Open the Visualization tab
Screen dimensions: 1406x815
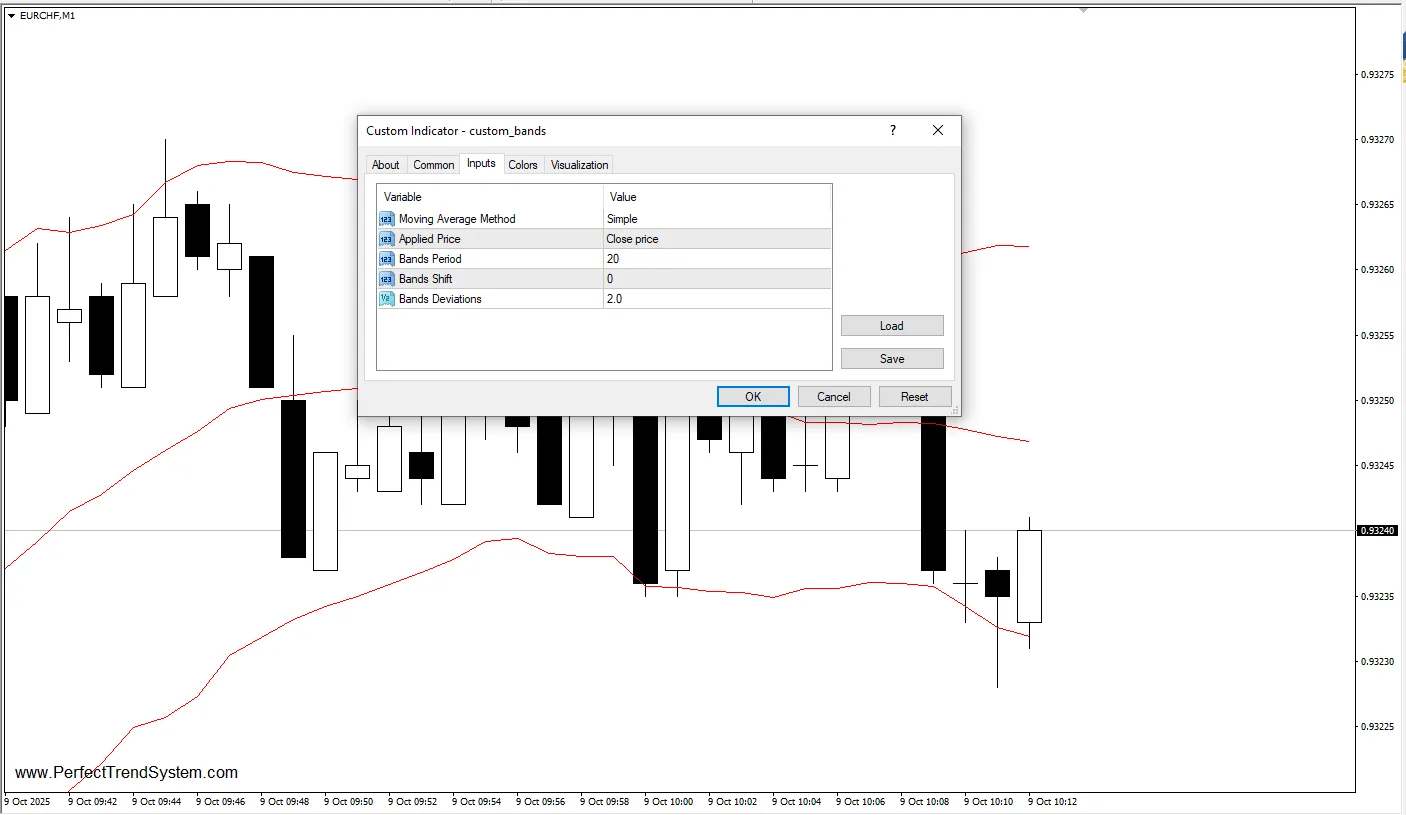(579, 165)
